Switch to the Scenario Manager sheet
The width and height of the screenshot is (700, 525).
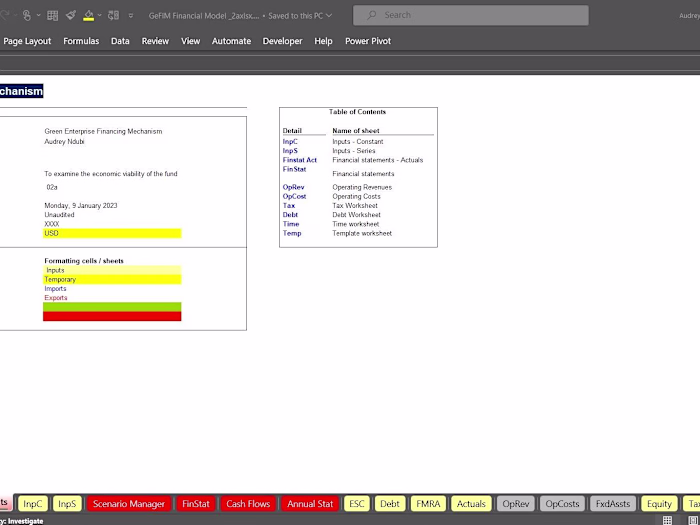pyautogui.click(x=129, y=504)
